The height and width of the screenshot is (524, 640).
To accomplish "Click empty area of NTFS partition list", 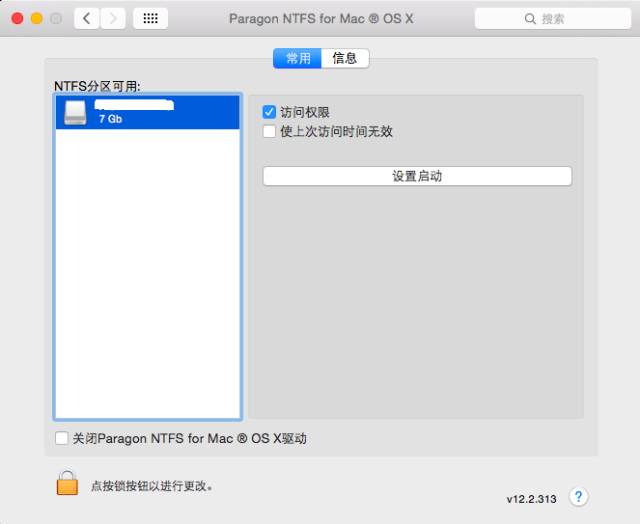I will pos(147,280).
